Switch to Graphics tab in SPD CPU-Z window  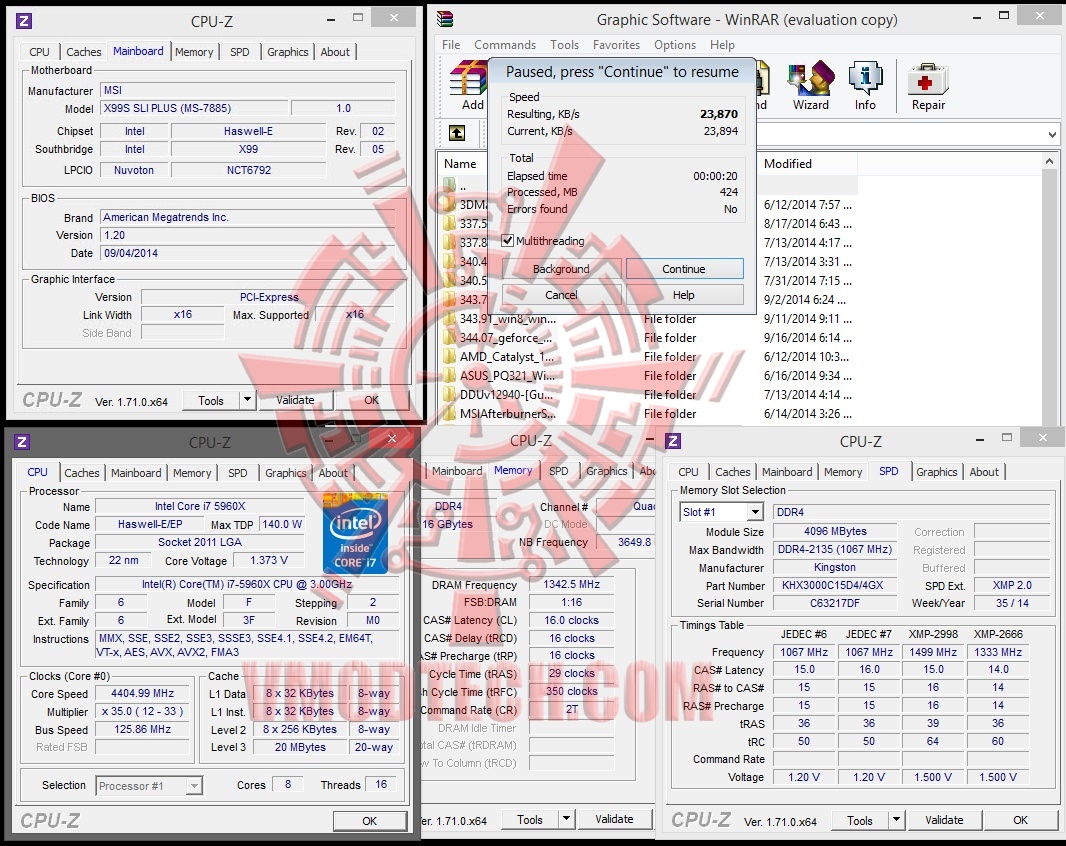(x=936, y=472)
